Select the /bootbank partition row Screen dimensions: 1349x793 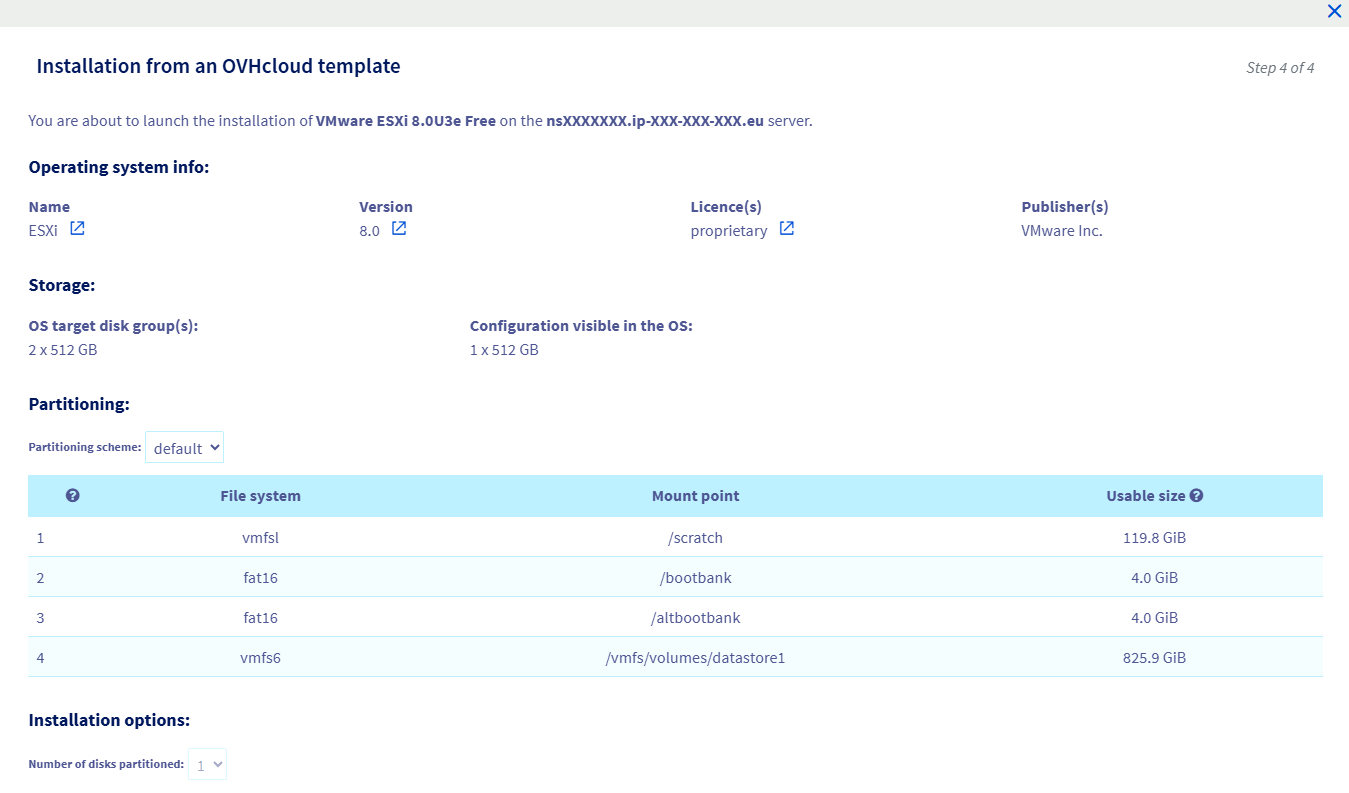tap(695, 578)
